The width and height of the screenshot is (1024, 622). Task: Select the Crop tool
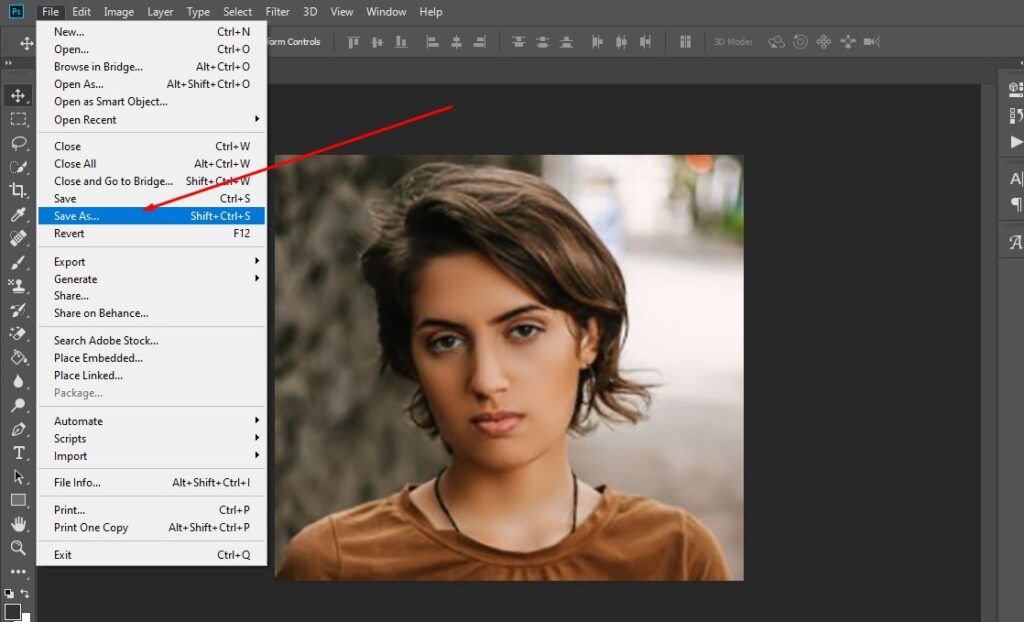tap(18, 190)
